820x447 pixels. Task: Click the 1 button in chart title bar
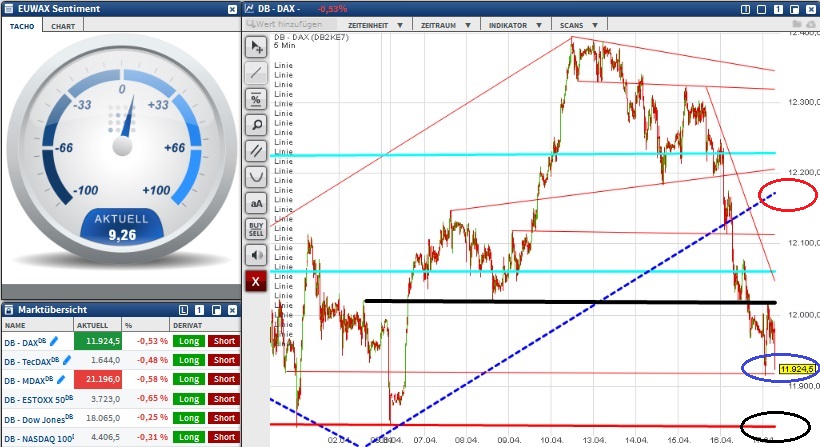778,9
